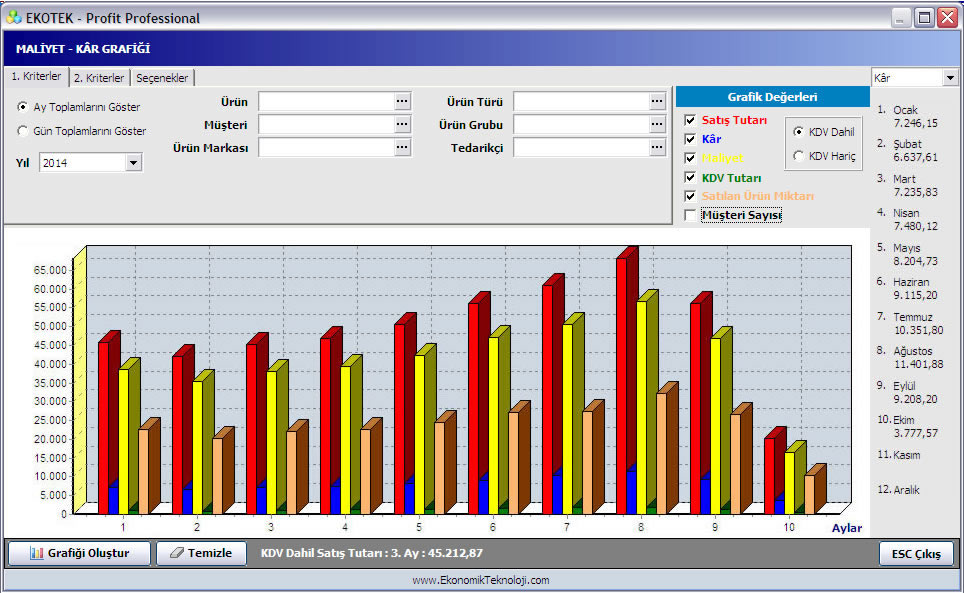Click the orange bar for month 10
The height and width of the screenshot is (593, 964).
coord(809,494)
